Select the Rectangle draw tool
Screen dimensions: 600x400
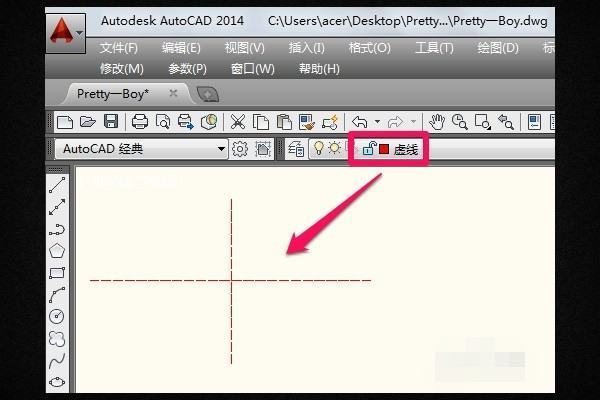point(58,272)
